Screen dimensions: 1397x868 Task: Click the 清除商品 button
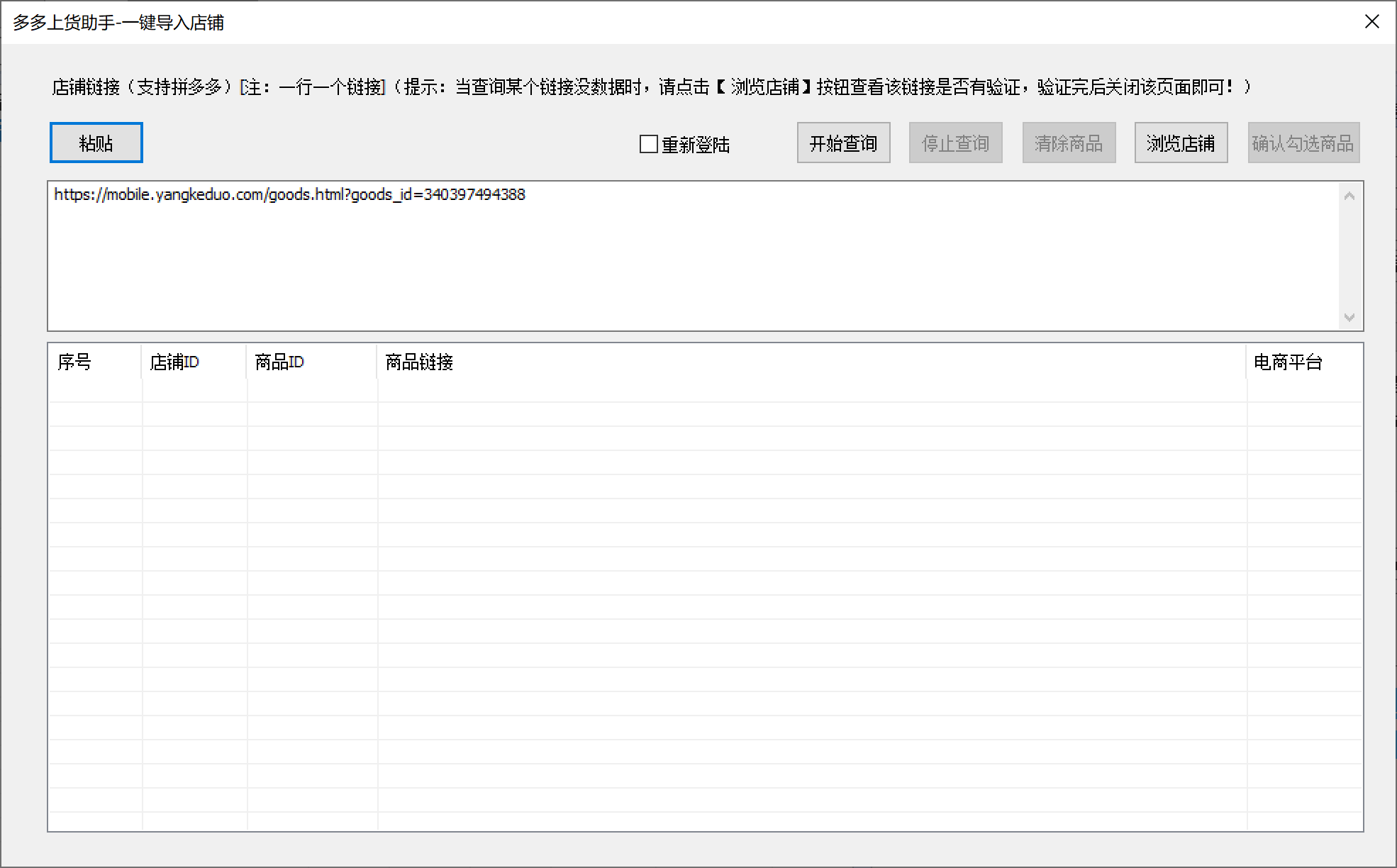[1068, 143]
